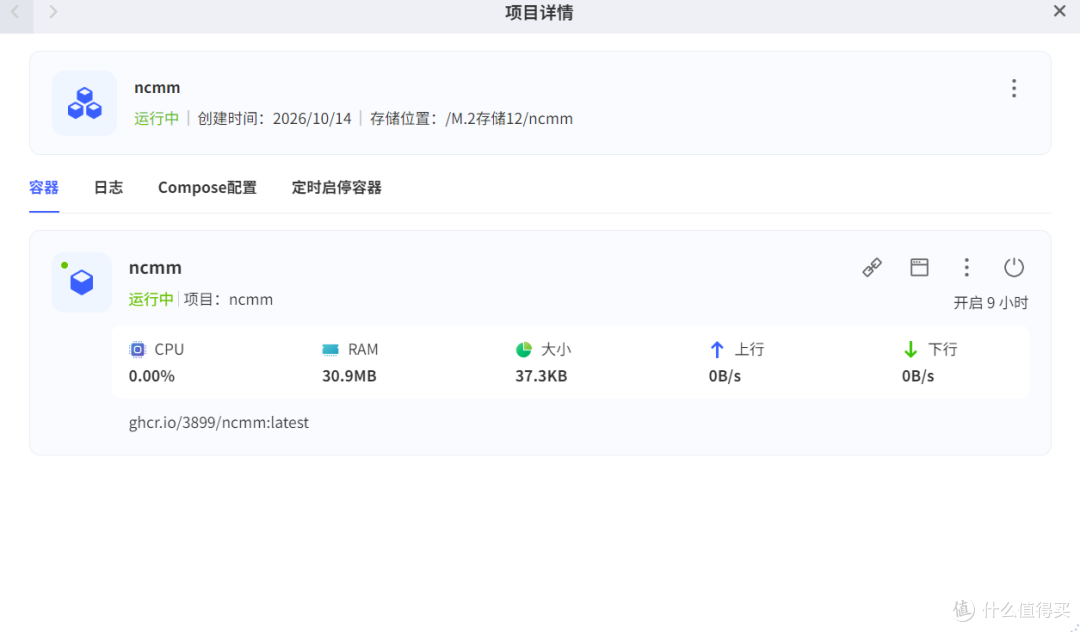Open the ncmm container more-options menu
This screenshot has width=1080, height=632.
pos(966,267)
